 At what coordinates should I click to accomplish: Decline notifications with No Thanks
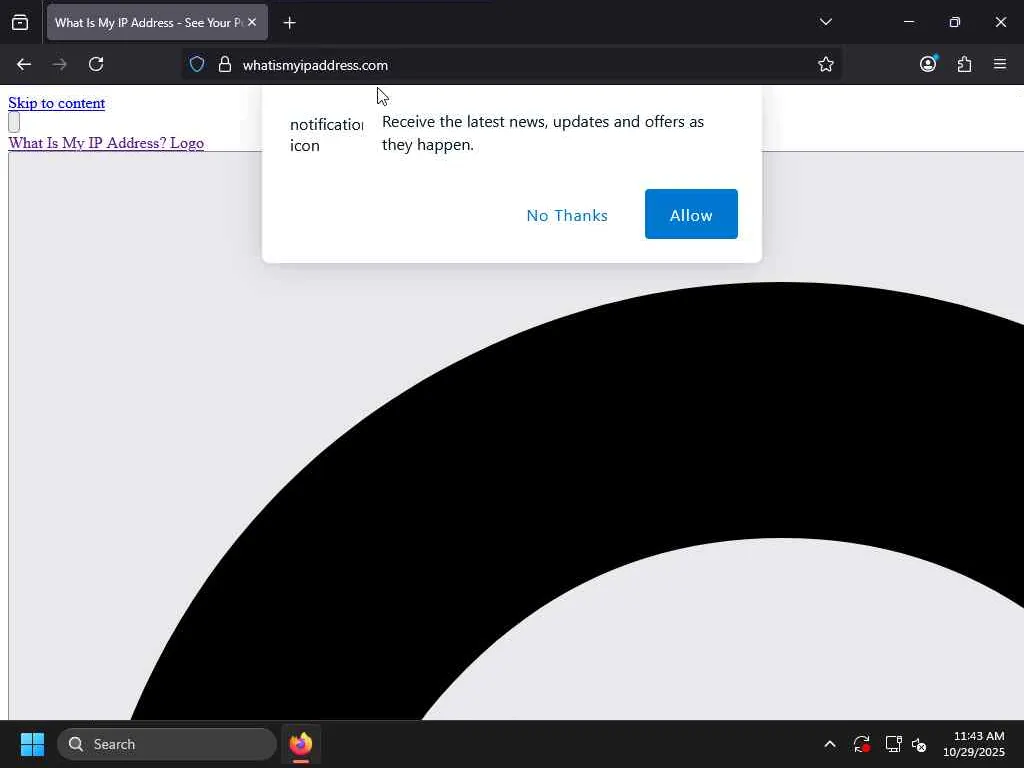coord(567,216)
